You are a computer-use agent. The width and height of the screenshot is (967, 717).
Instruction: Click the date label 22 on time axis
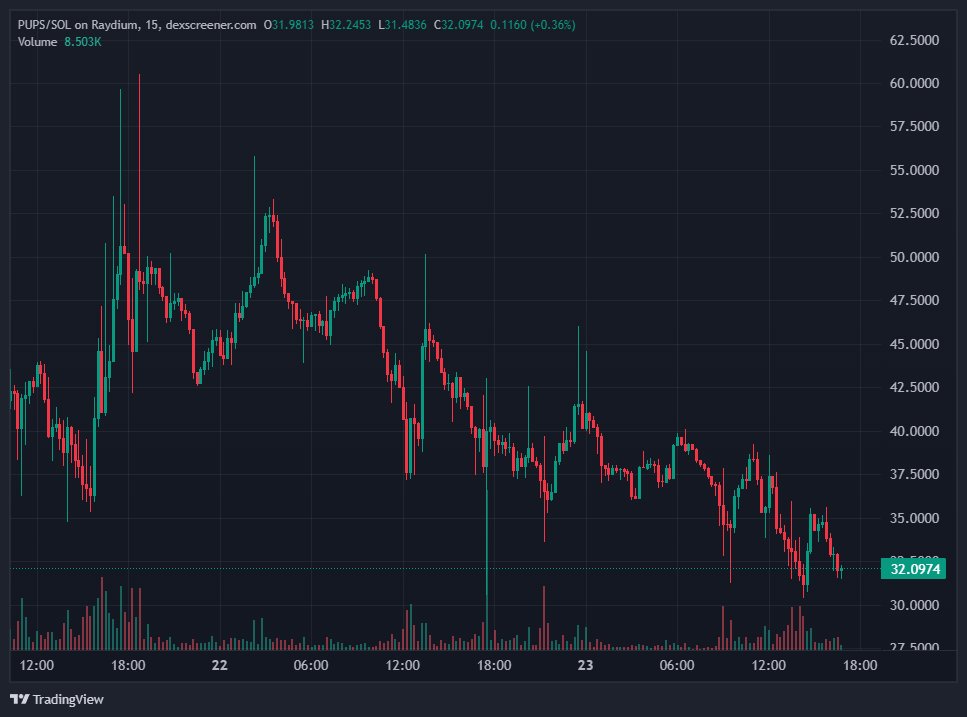[220, 665]
